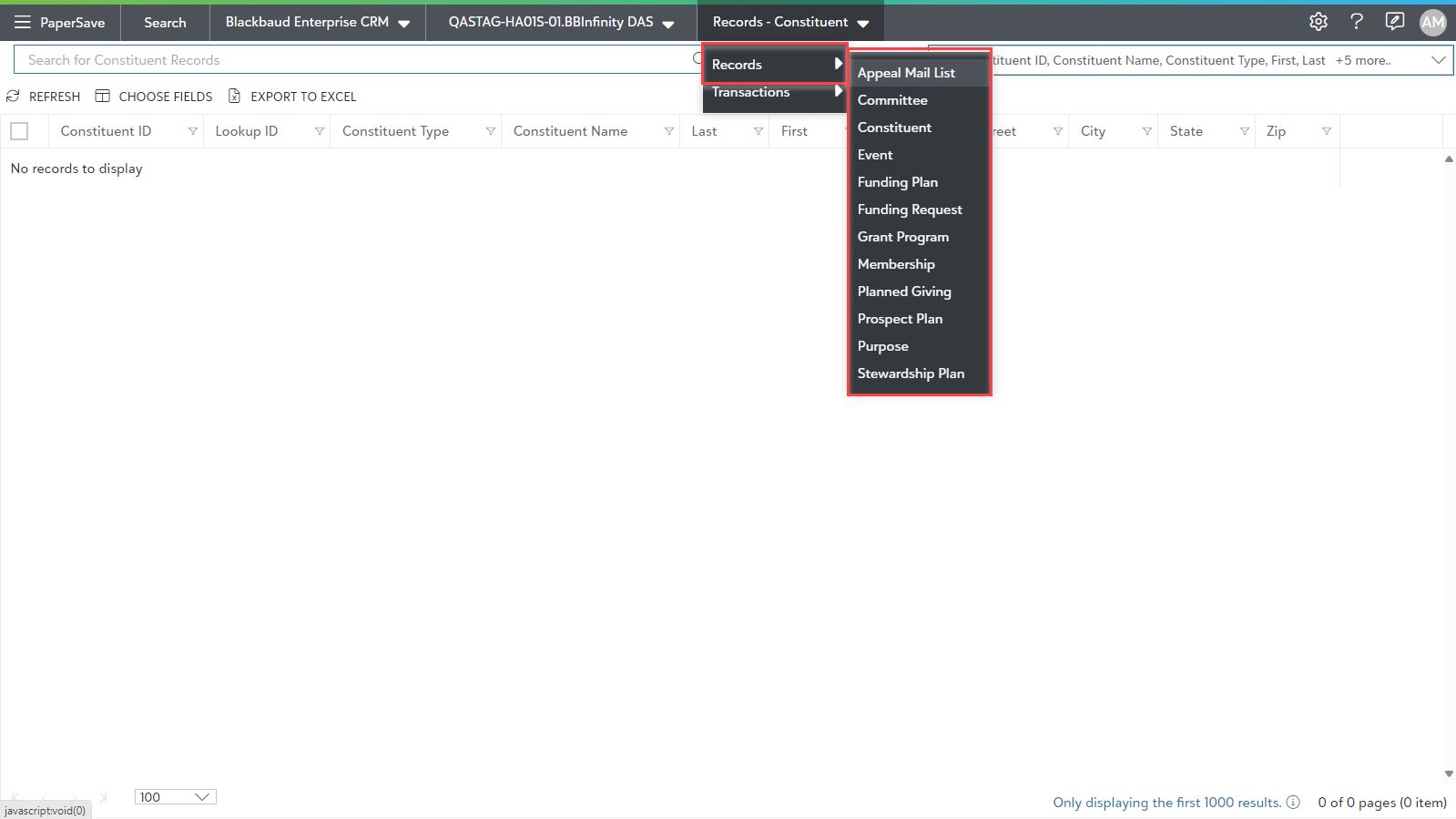Image resolution: width=1456 pixels, height=819 pixels.
Task: Click the help question mark icon
Action: [x=1356, y=22]
